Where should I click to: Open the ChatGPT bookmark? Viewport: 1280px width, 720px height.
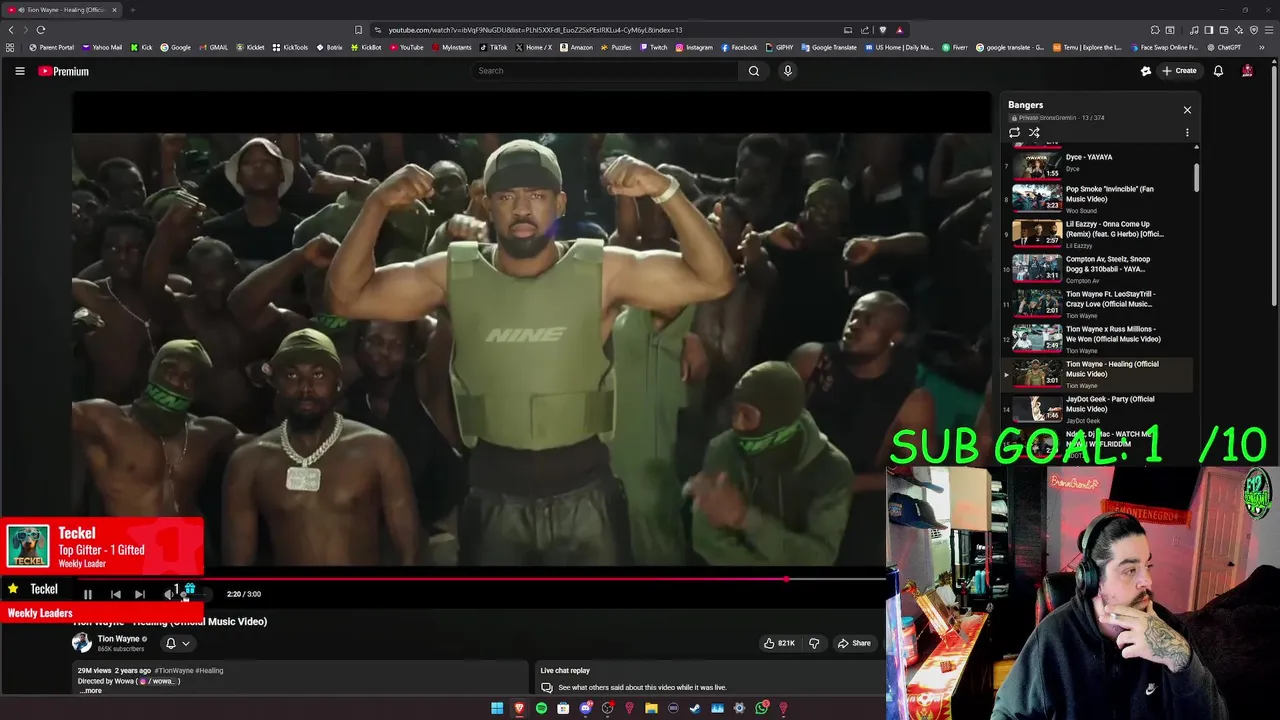[1223, 47]
